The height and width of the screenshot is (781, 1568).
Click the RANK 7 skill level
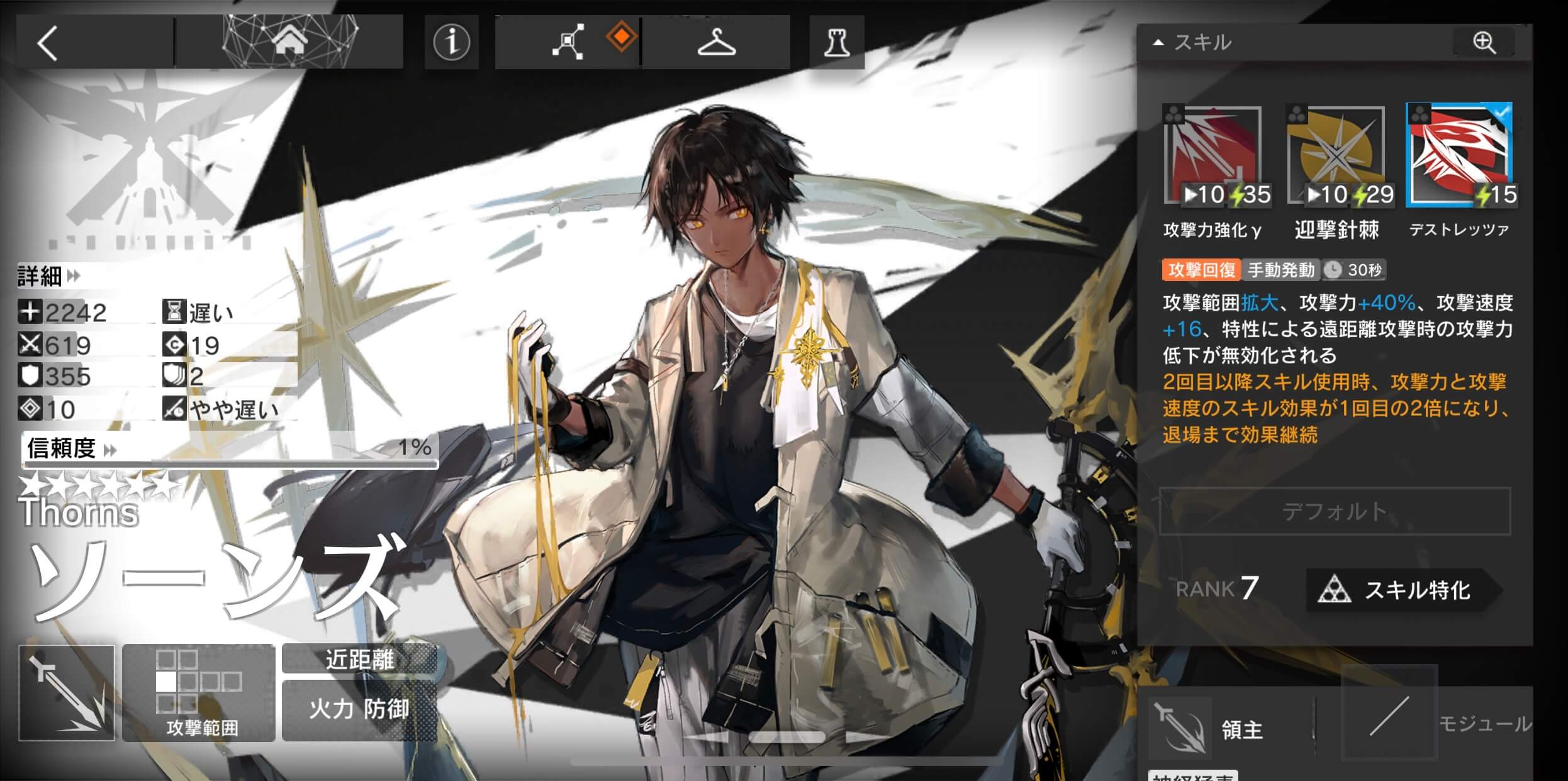pyautogui.click(x=1217, y=589)
